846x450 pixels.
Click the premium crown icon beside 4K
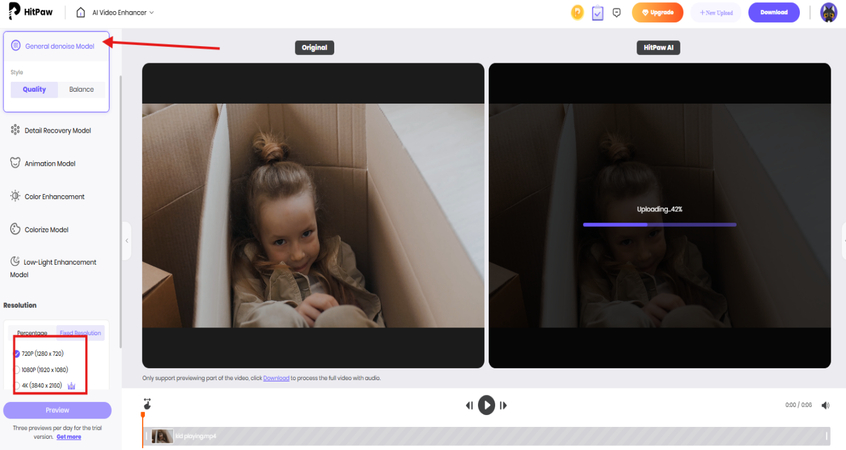71,386
